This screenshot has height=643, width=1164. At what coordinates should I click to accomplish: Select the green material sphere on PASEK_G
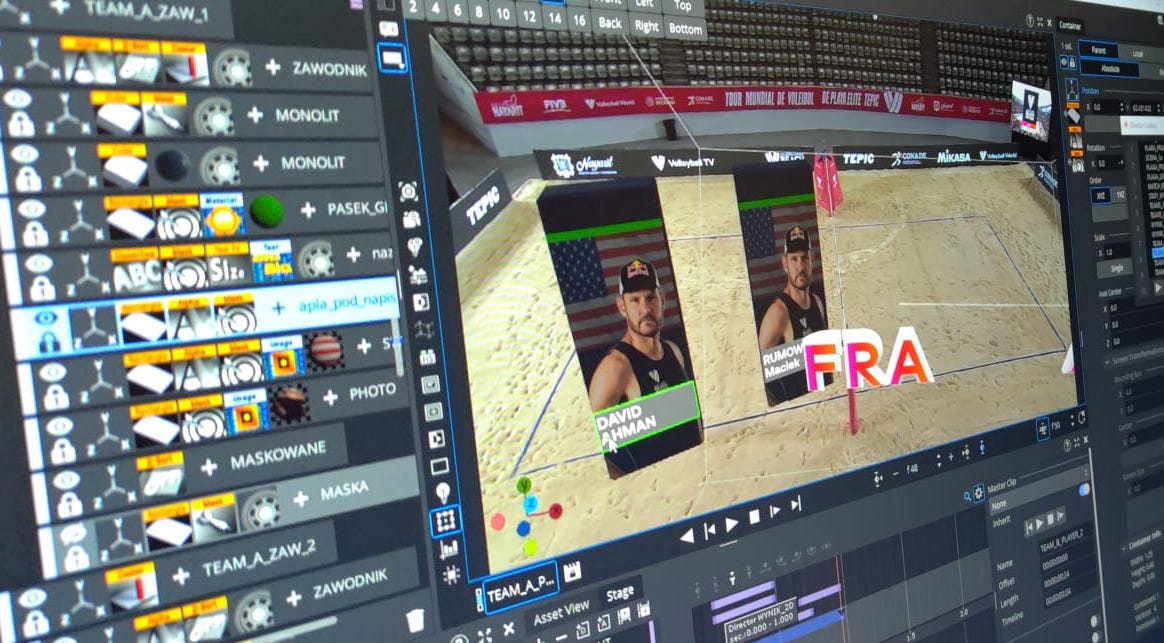click(x=267, y=212)
